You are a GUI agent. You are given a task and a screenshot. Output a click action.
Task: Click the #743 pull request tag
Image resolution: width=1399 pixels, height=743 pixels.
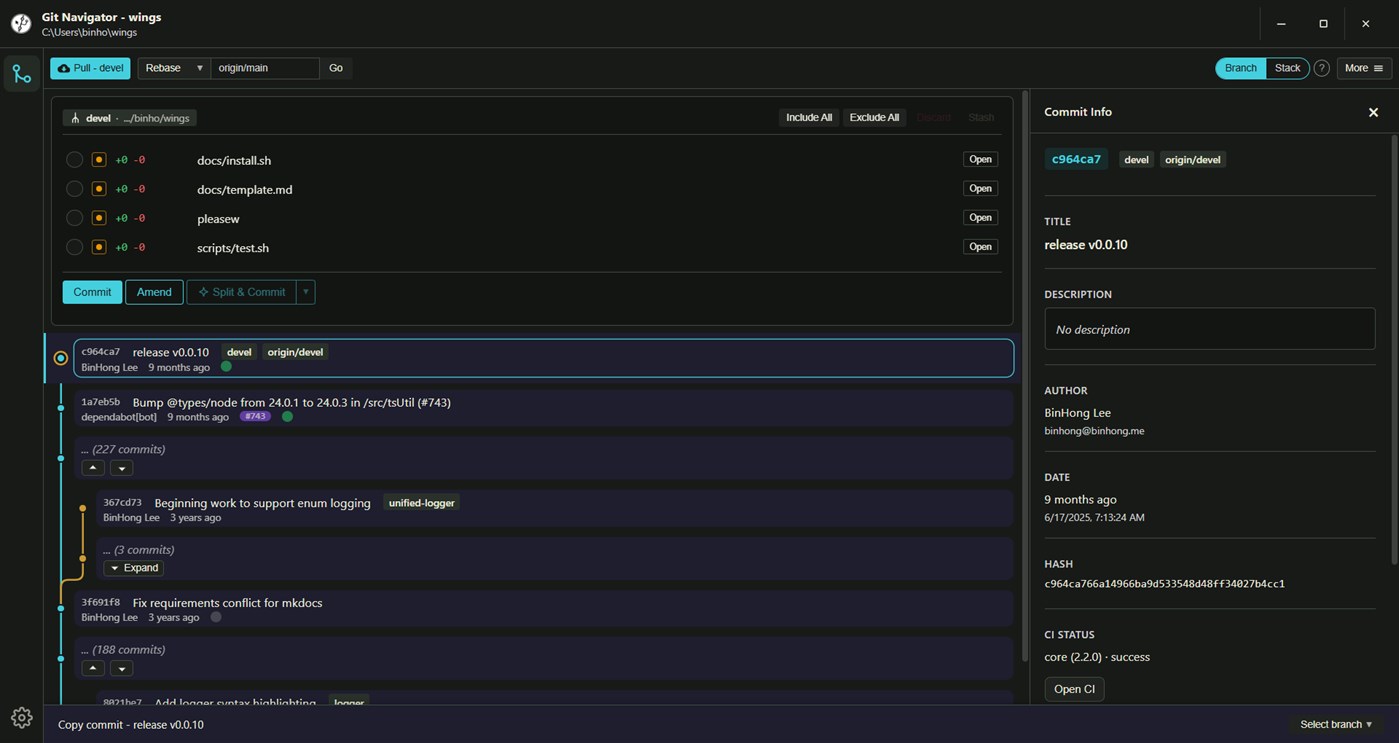[x=255, y=416]
